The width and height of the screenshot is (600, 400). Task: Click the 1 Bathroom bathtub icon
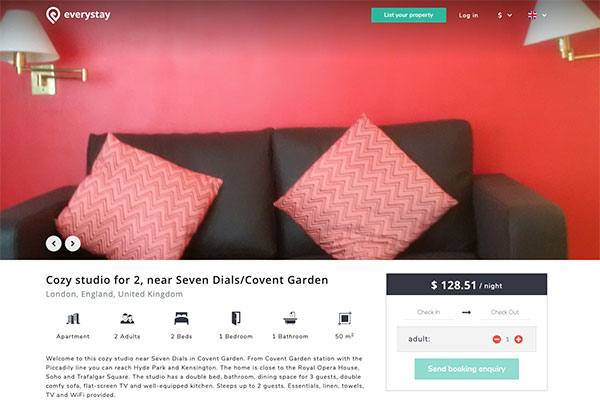(x=290, y=318)
